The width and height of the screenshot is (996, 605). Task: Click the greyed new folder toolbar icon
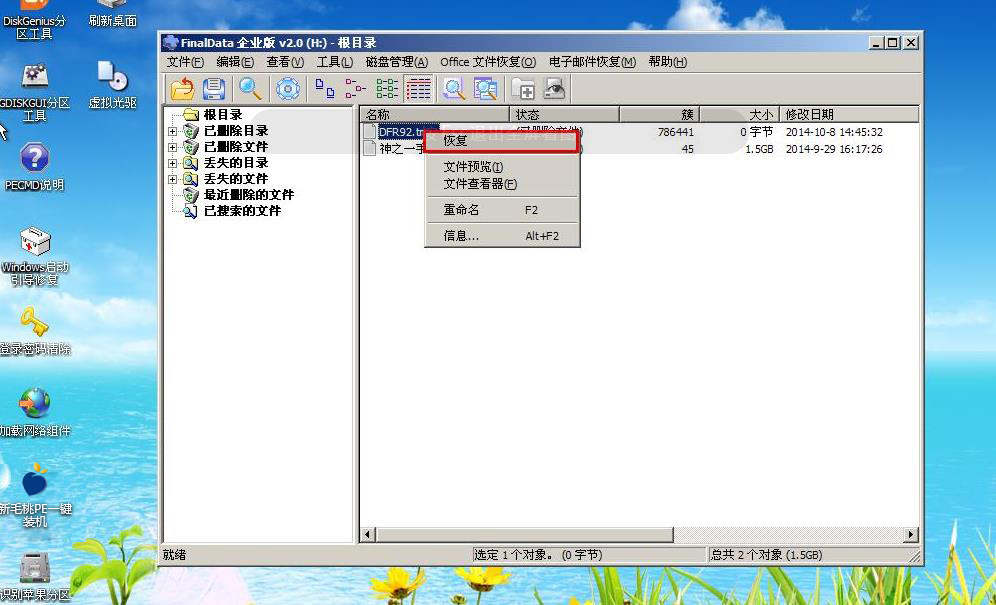coord(523,89)
